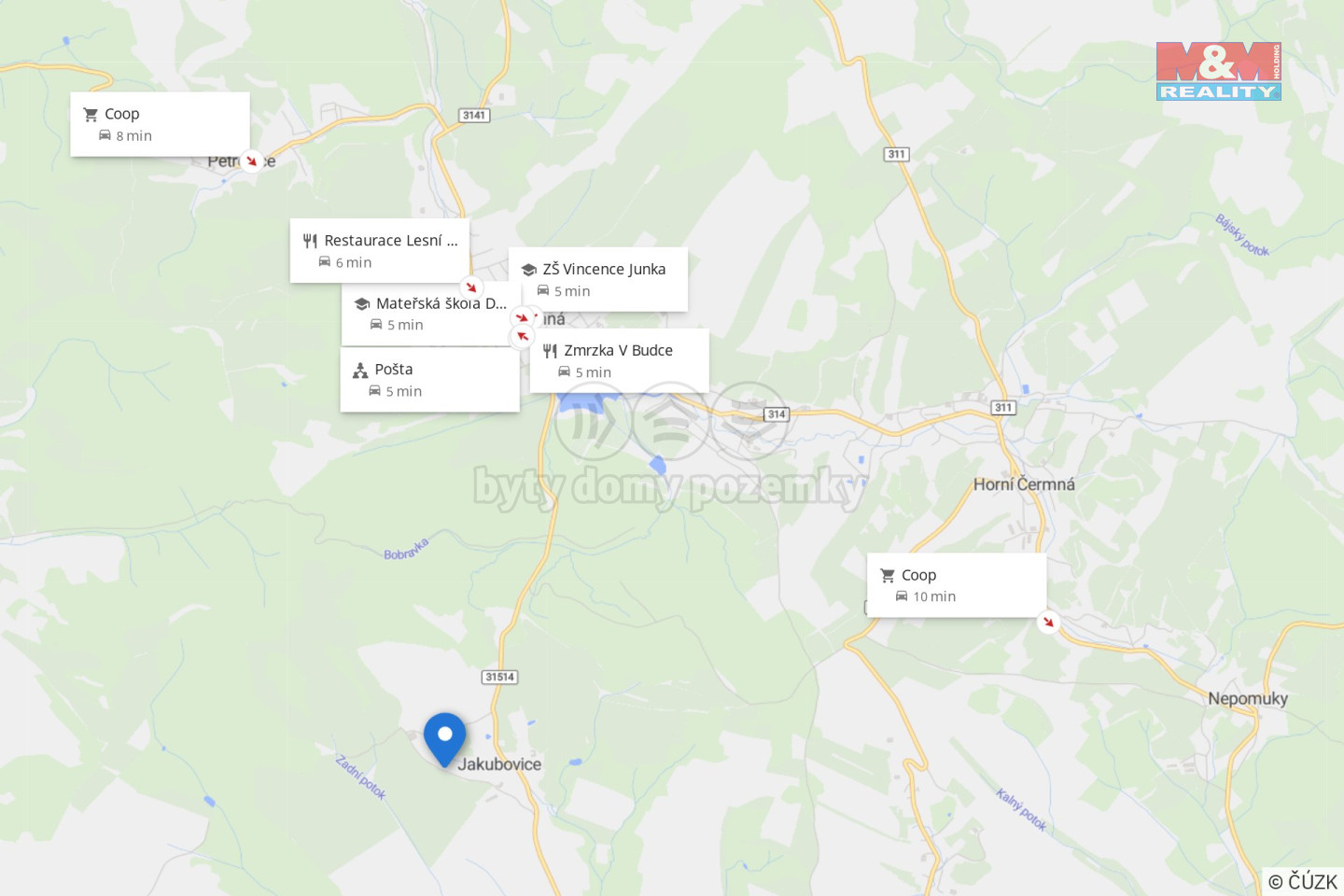
Task: Click the red arrow marker below Horní Čermná Coop
Action: click(1048, 622)
